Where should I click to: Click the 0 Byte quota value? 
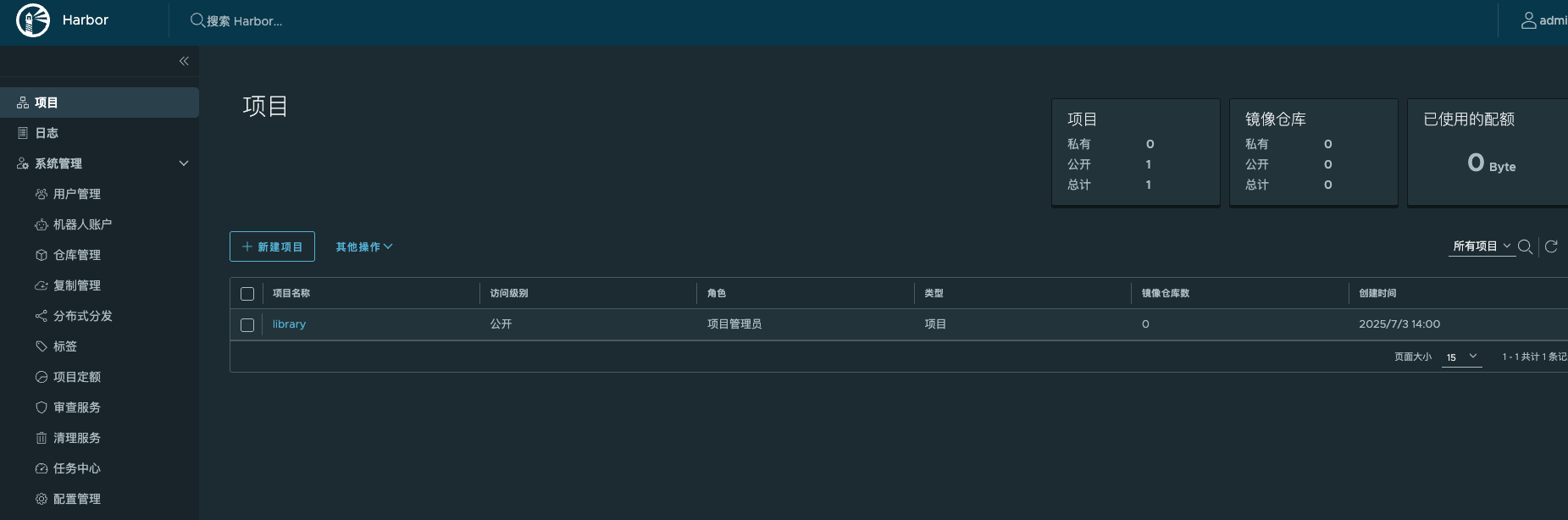(1492, 163)
